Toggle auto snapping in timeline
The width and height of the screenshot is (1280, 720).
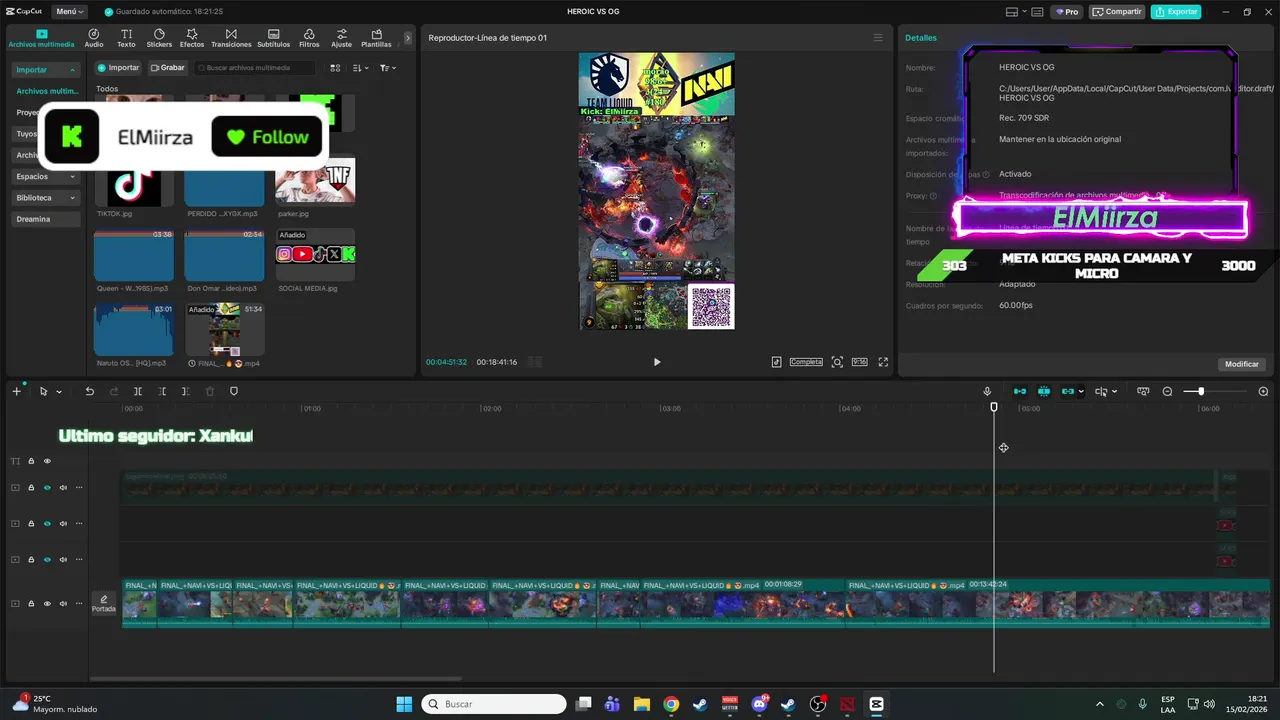pyautogui.click(x=1043, y=391)
